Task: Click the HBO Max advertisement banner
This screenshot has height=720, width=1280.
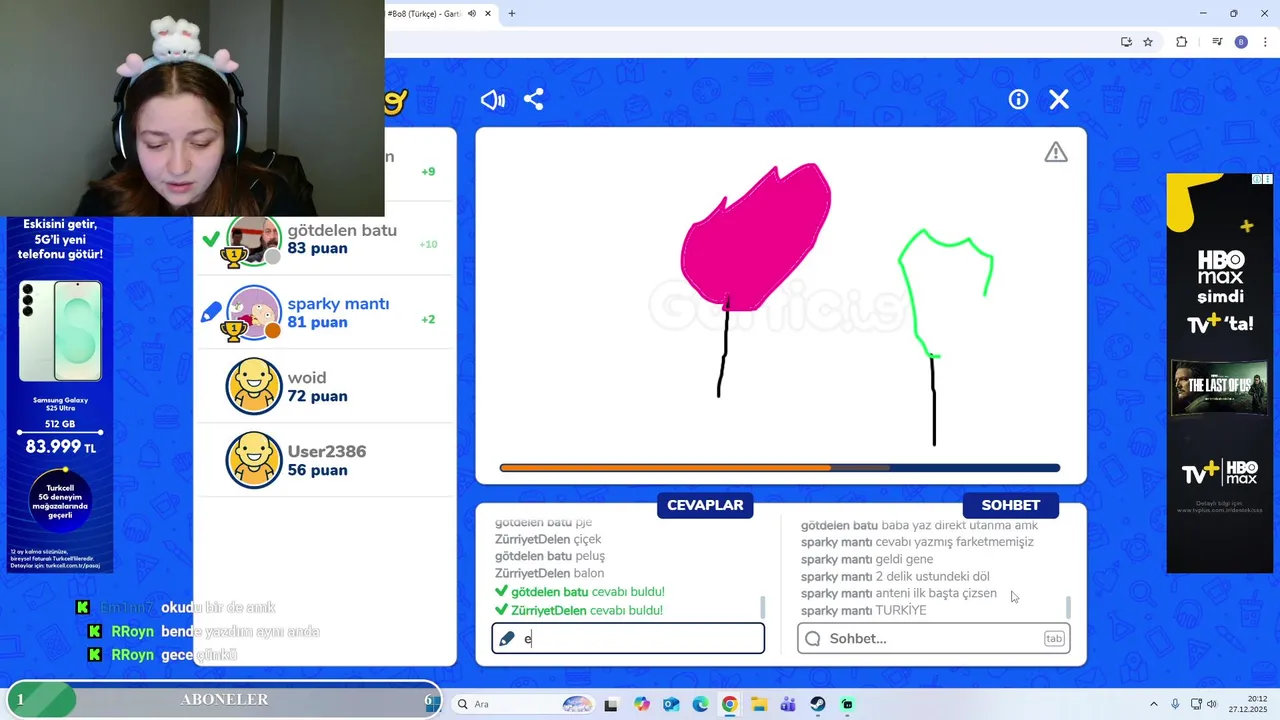Action: [x=1220, y=373]
